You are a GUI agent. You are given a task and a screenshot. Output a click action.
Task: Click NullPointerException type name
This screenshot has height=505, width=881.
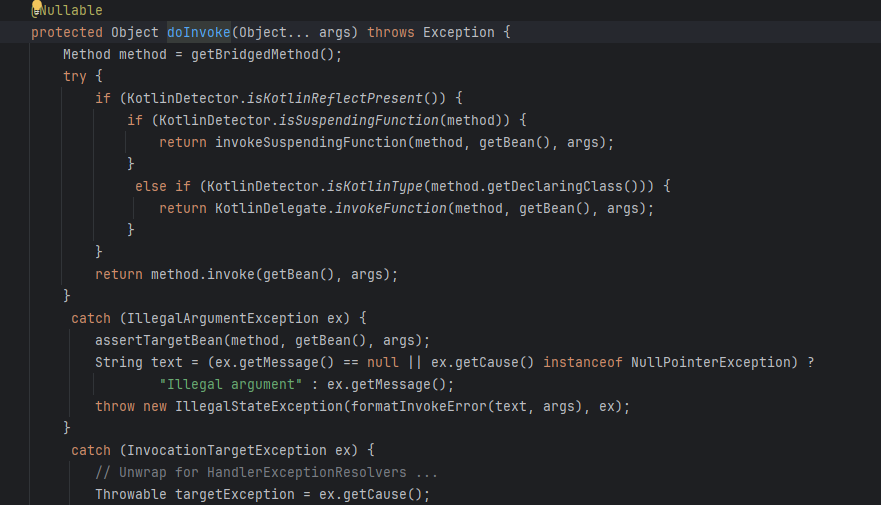(711, 362)
